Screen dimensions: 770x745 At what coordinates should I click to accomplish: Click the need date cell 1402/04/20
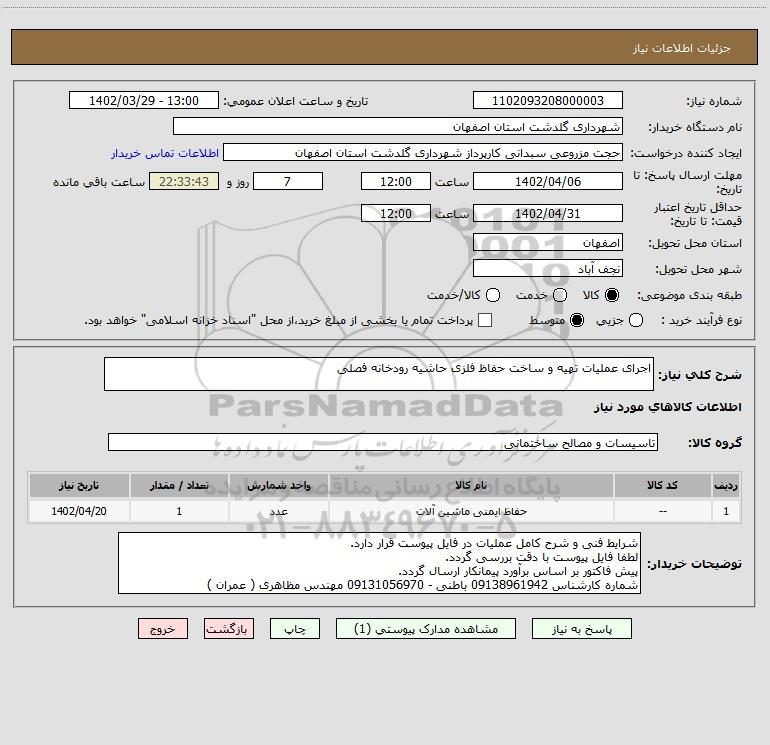pos(79,512)
